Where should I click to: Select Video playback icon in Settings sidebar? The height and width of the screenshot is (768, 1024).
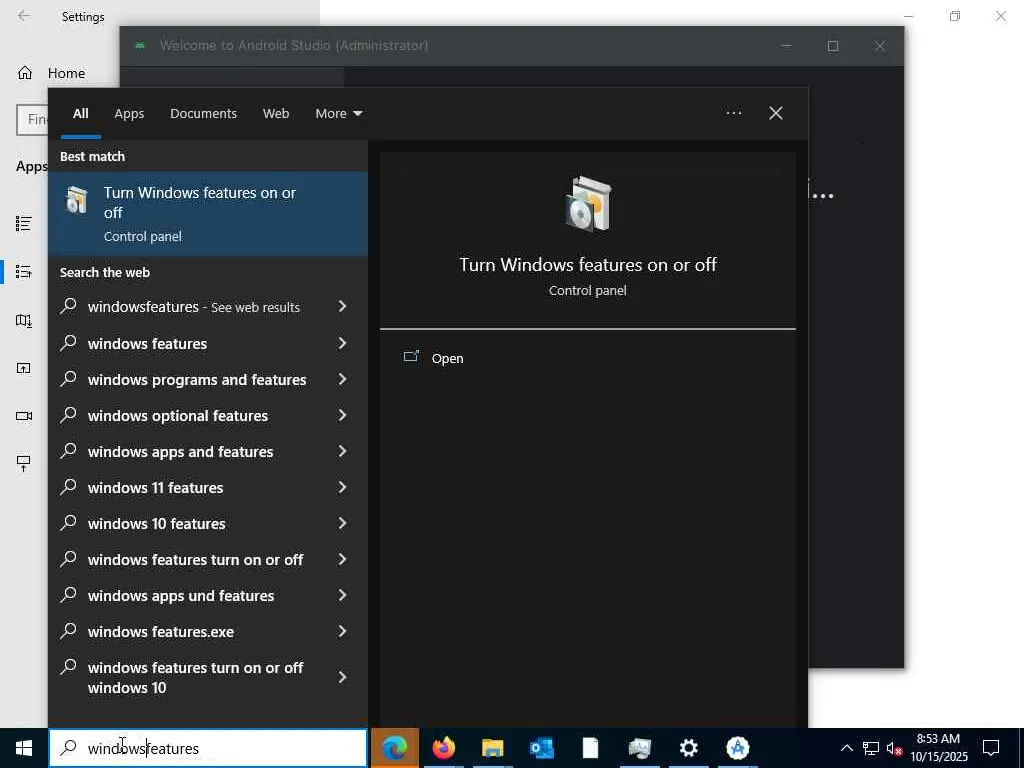(x=24, y=416)
